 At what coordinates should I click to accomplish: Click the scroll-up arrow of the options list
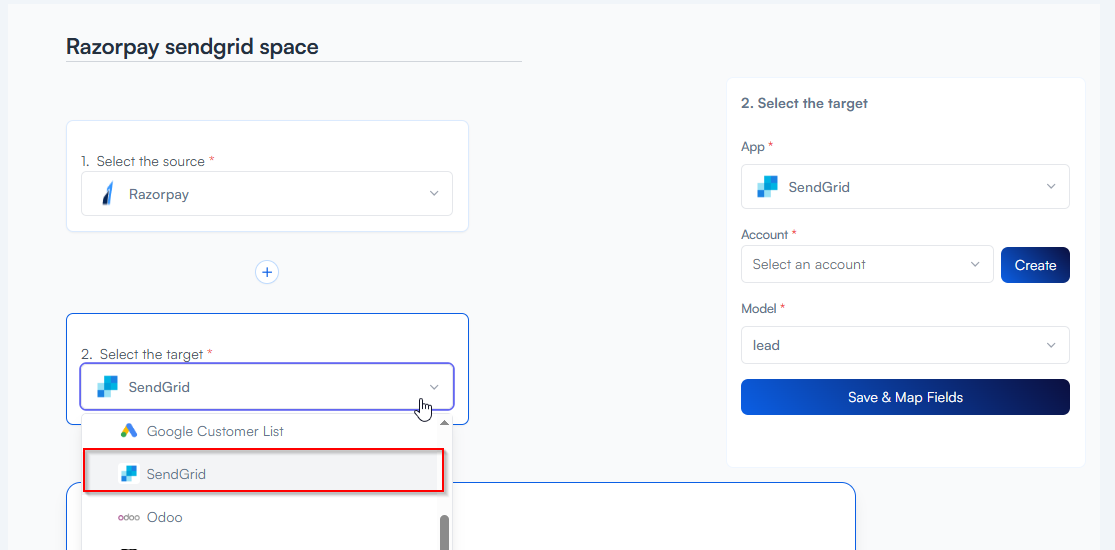point(444,423)
